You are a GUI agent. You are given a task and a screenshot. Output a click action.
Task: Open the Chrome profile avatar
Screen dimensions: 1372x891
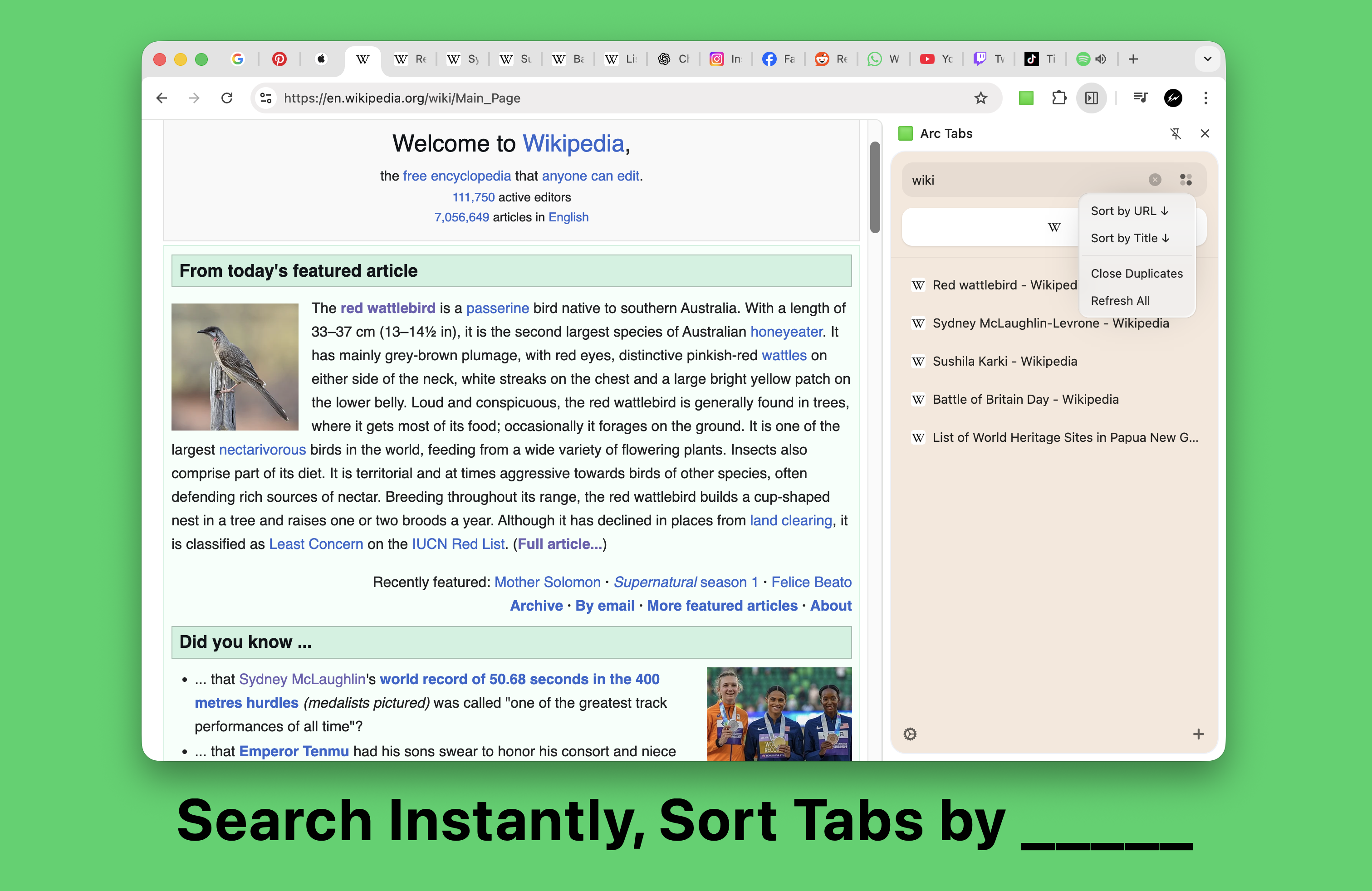[1173, 98]
